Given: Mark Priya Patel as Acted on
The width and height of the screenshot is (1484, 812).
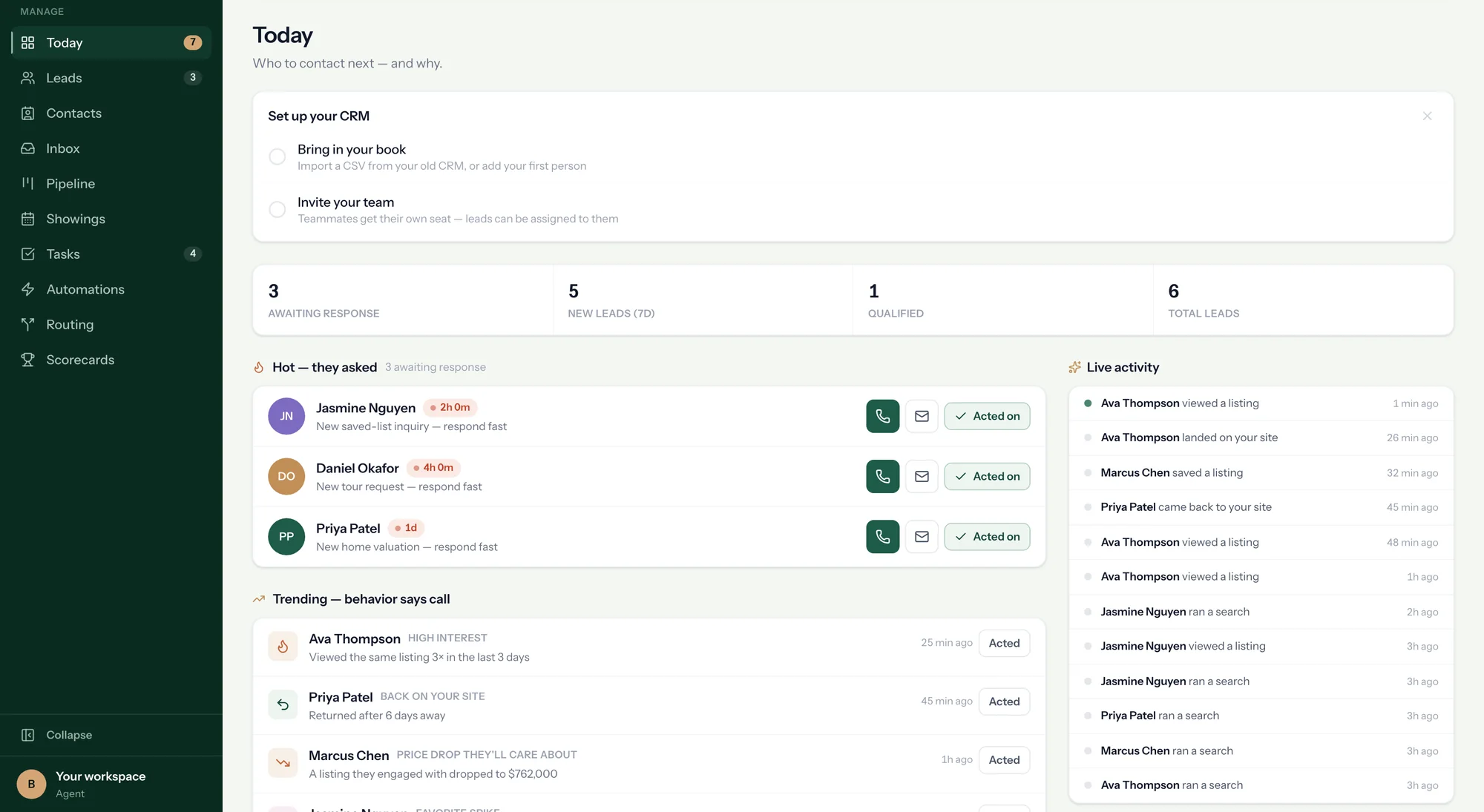Looking at the screenshot, I should [x=987, y=536].
